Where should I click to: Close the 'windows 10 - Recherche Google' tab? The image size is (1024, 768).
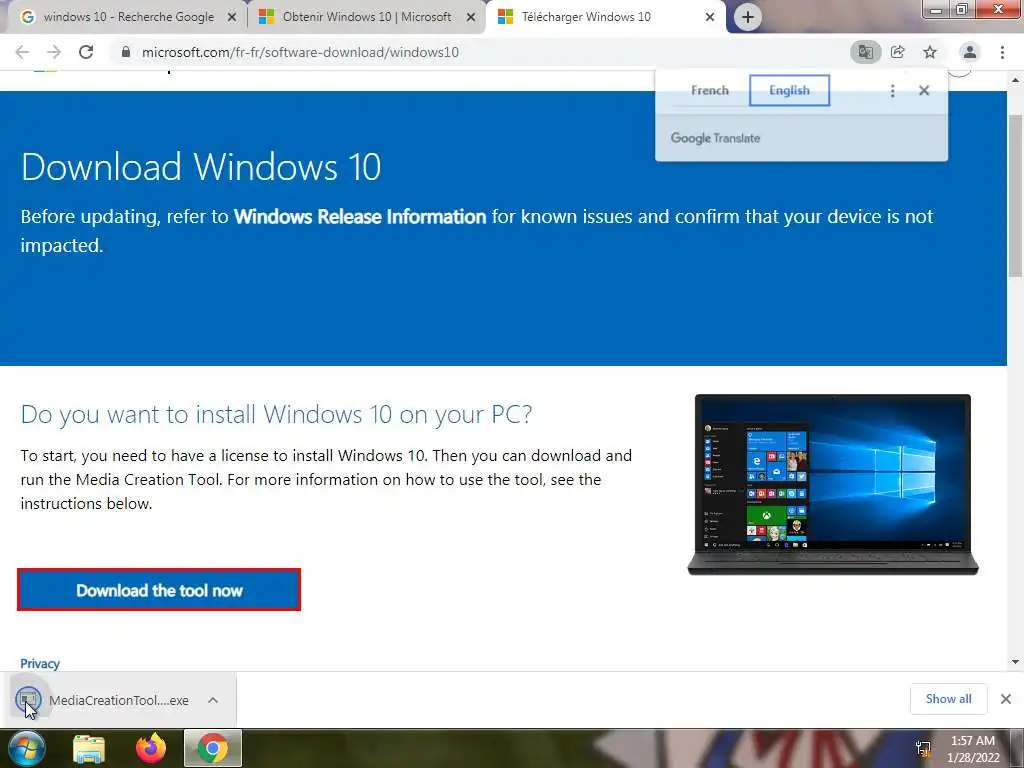pyautogui.click(x=232, y=18)
